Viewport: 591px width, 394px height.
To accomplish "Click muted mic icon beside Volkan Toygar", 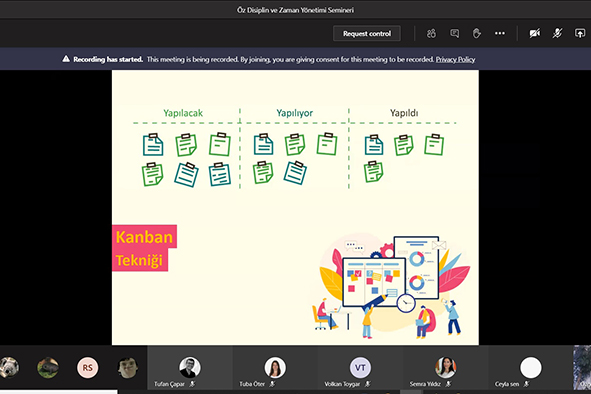I will (367, 384).
